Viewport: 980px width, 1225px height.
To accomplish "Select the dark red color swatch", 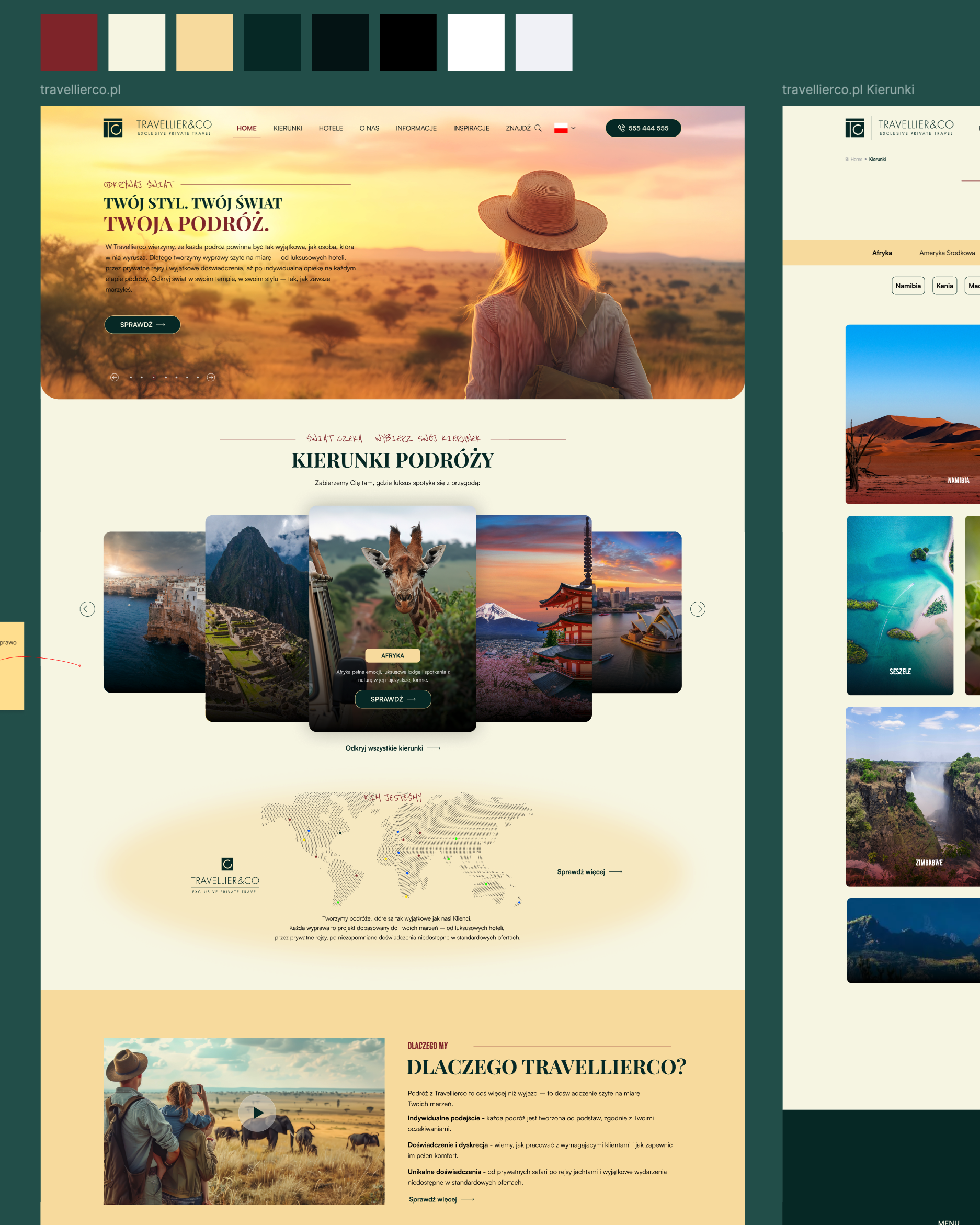I will [x=69, y=42].
